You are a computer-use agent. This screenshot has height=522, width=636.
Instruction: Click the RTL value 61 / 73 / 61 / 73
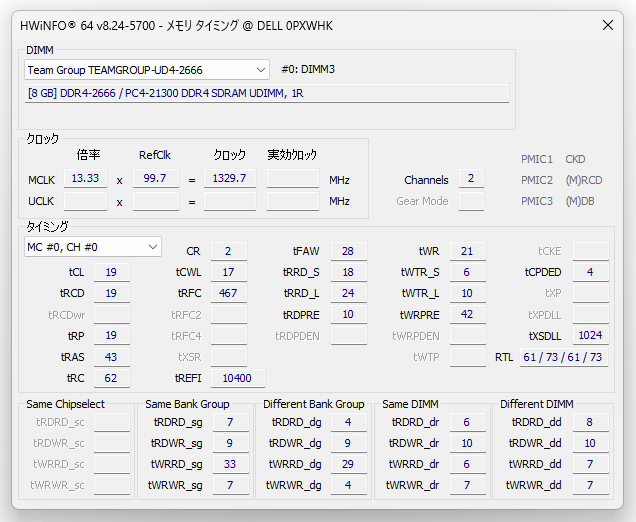pos(564,357)
